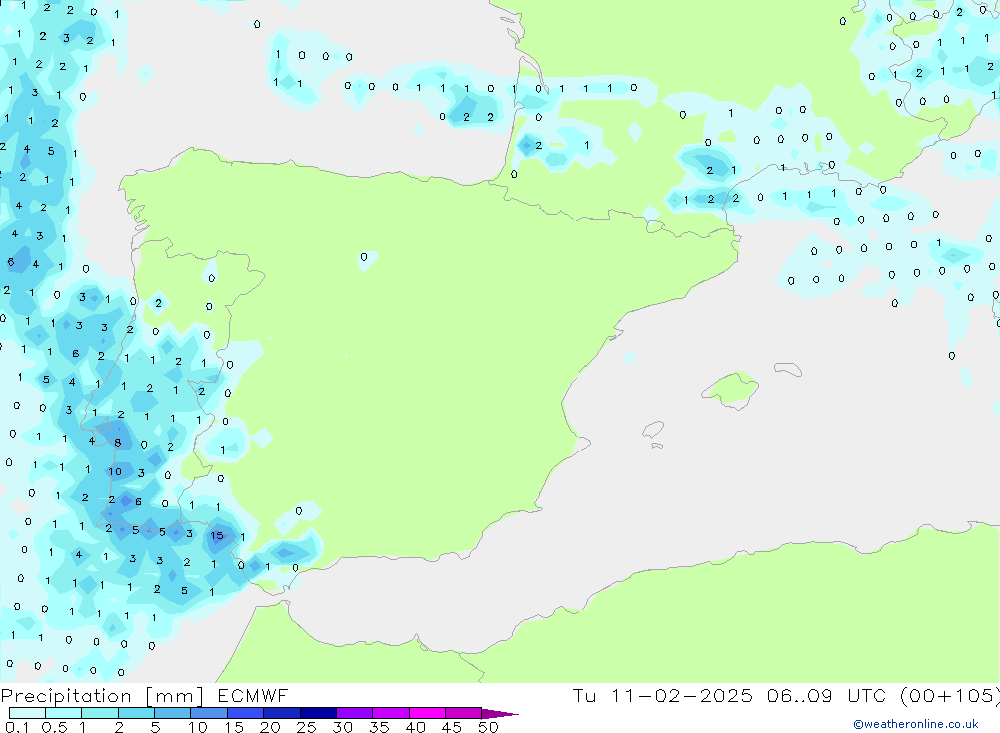Click the Mallorca island on the map

(x=730, y=389)
